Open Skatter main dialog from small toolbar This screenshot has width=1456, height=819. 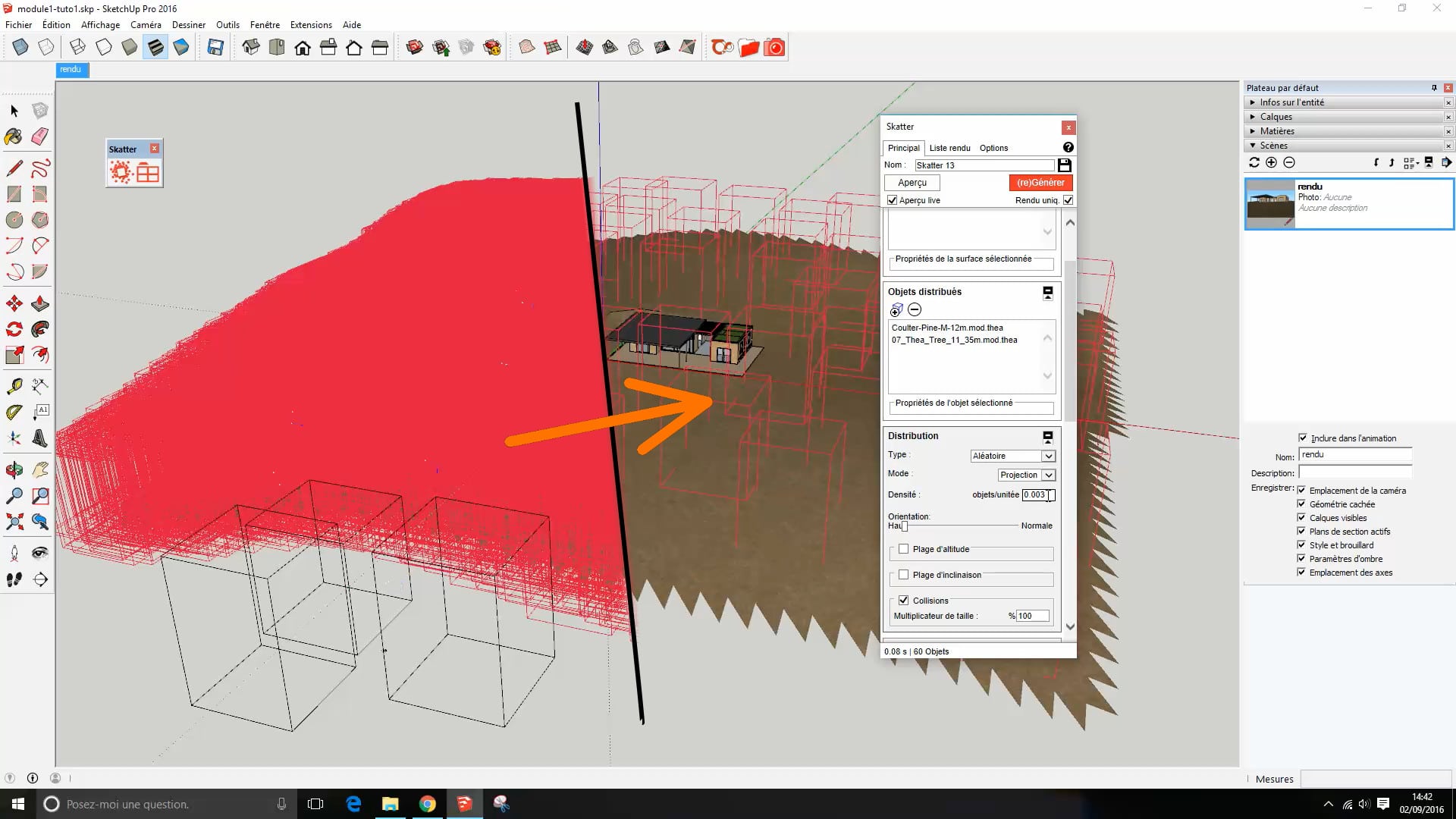tap(121, 173)
